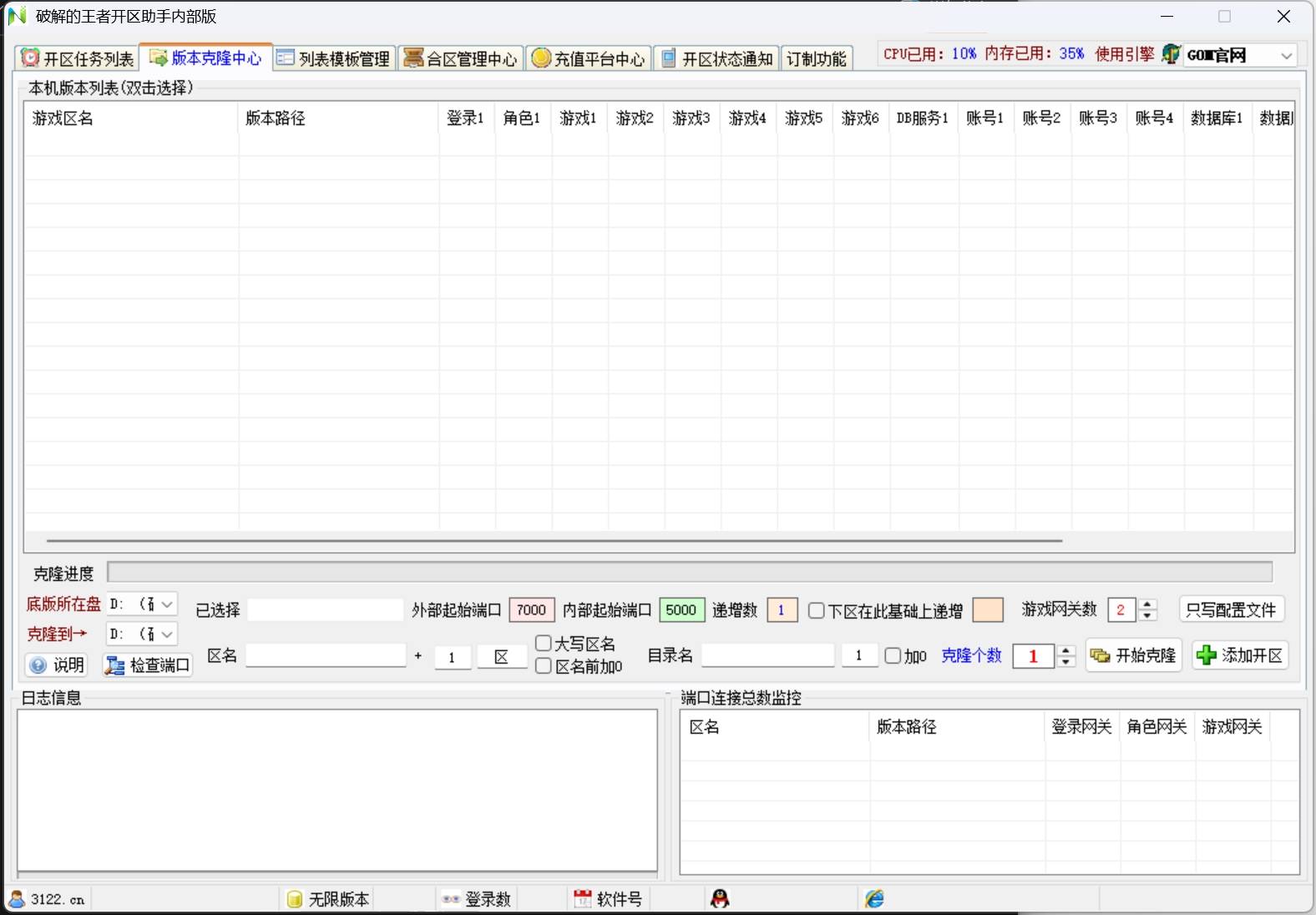Click the 3122.cn user status item
1316x915 pixels.
coord(48,899)
